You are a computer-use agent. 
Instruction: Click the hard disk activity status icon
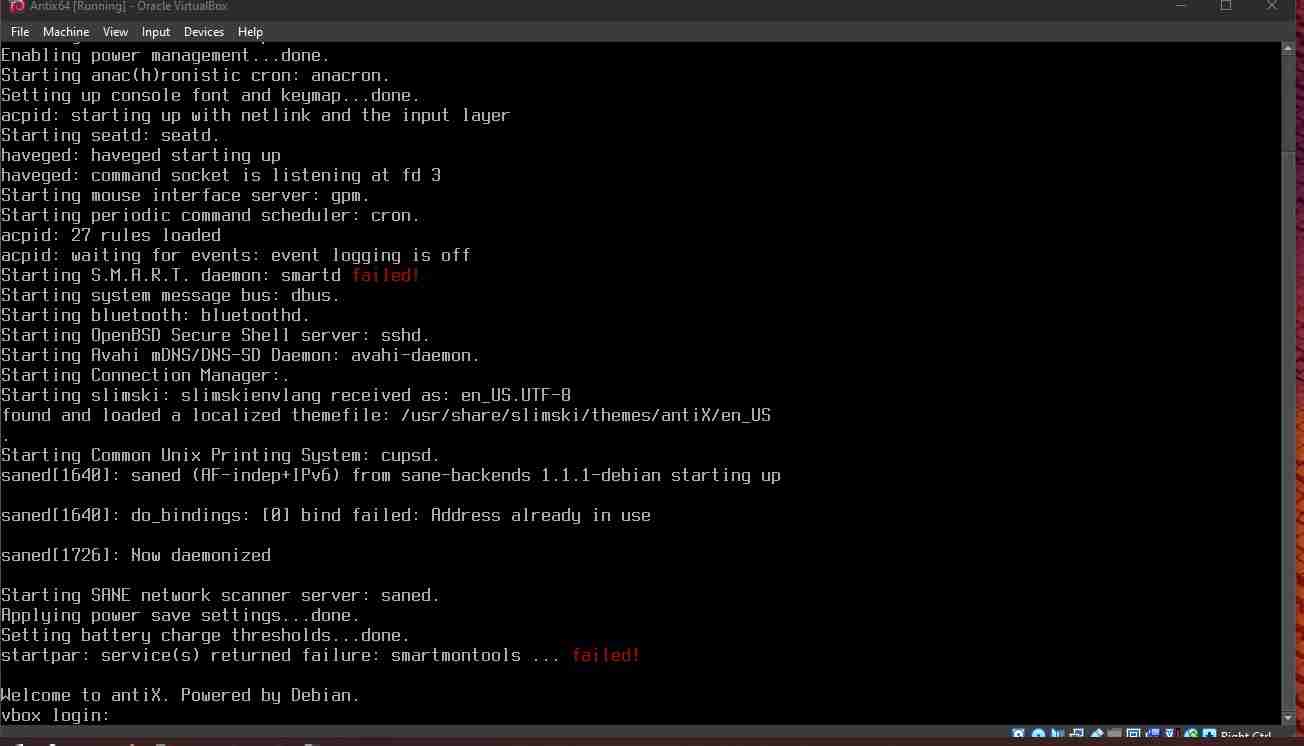coord(1018,737)
